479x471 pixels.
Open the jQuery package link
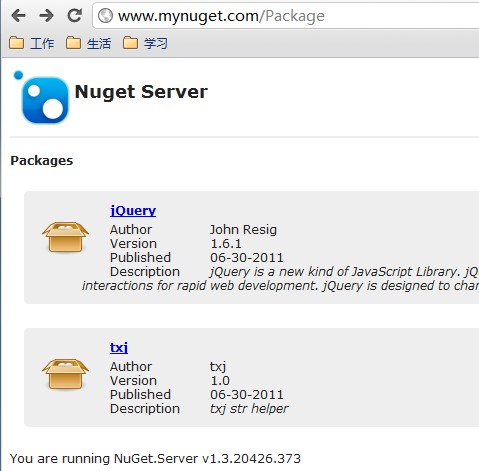(x=133, y=211)
